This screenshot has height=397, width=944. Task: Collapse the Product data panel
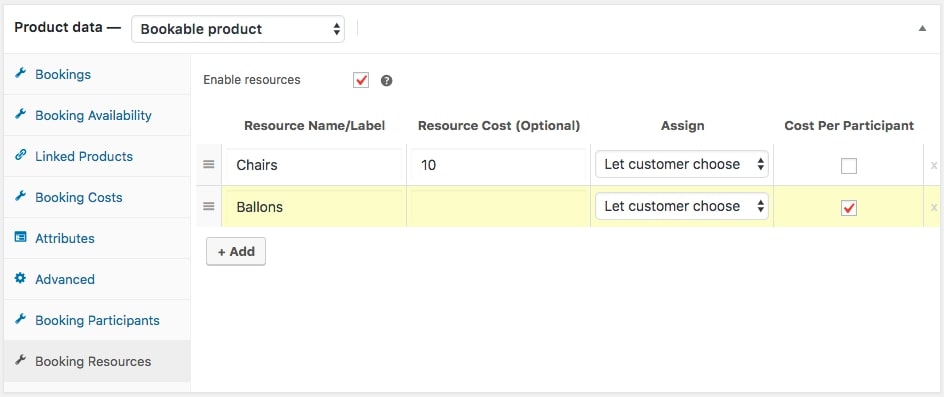[922, 28]
